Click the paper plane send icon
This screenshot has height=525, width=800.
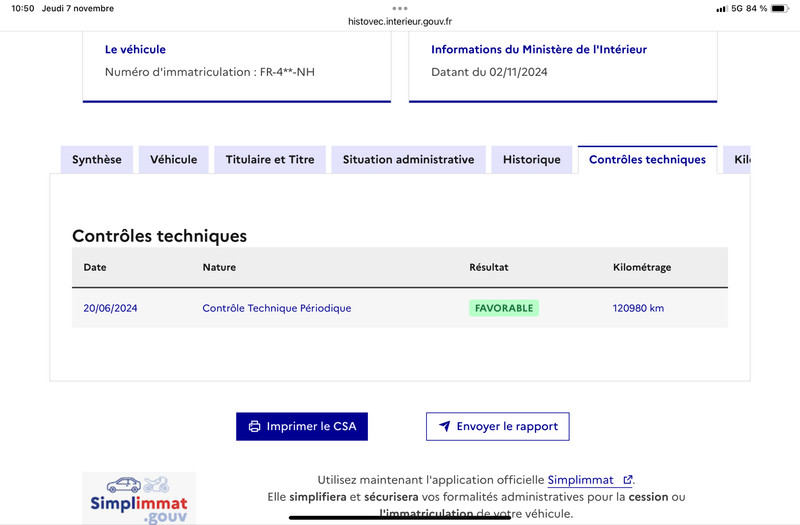point(444,426)
